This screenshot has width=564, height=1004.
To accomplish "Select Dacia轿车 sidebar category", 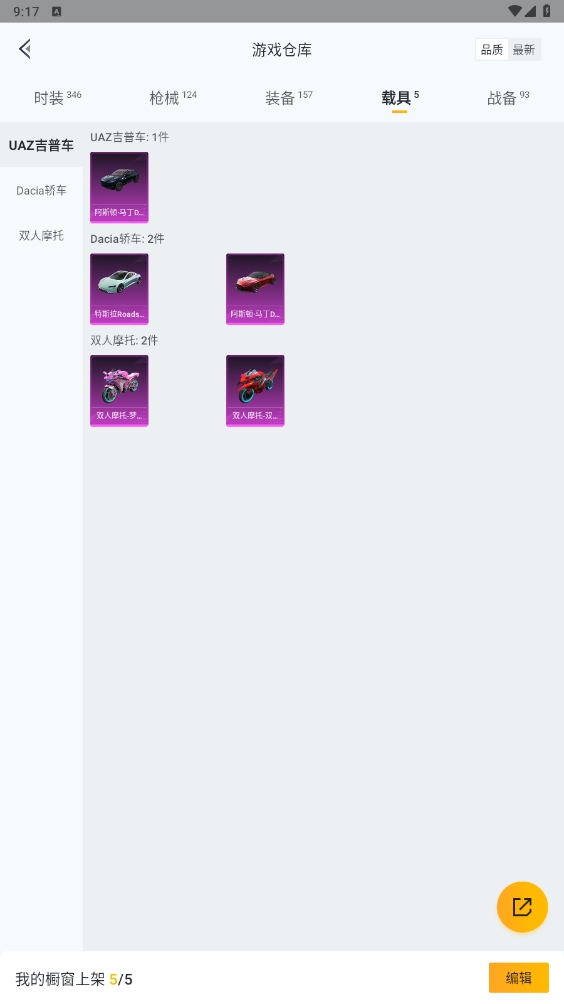I will (42, 190).
